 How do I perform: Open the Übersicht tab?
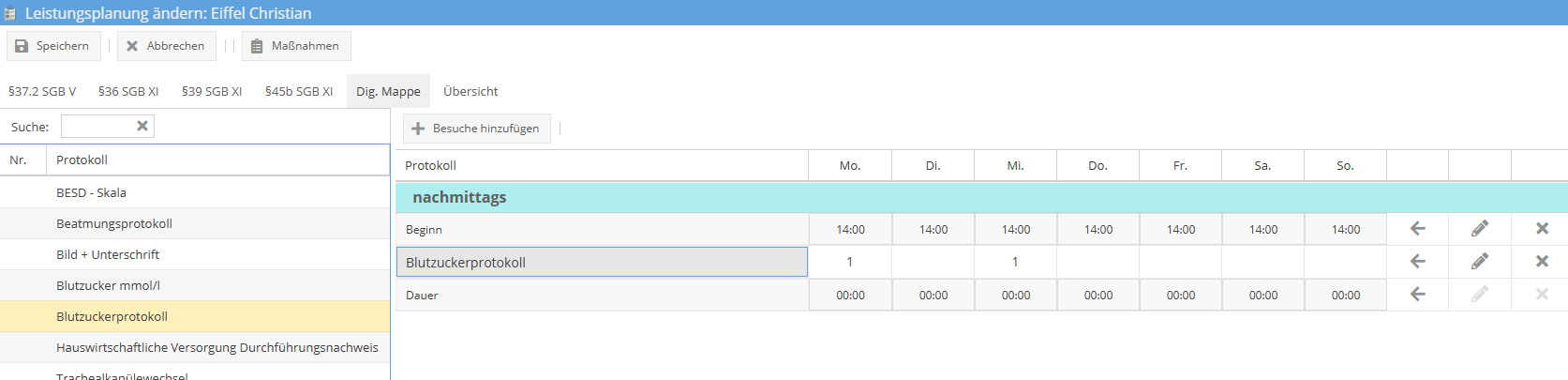click(470, 92)
